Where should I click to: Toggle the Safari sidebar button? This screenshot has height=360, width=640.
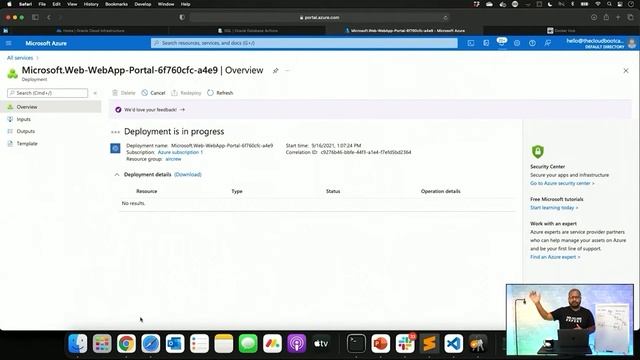click(35, 17)
